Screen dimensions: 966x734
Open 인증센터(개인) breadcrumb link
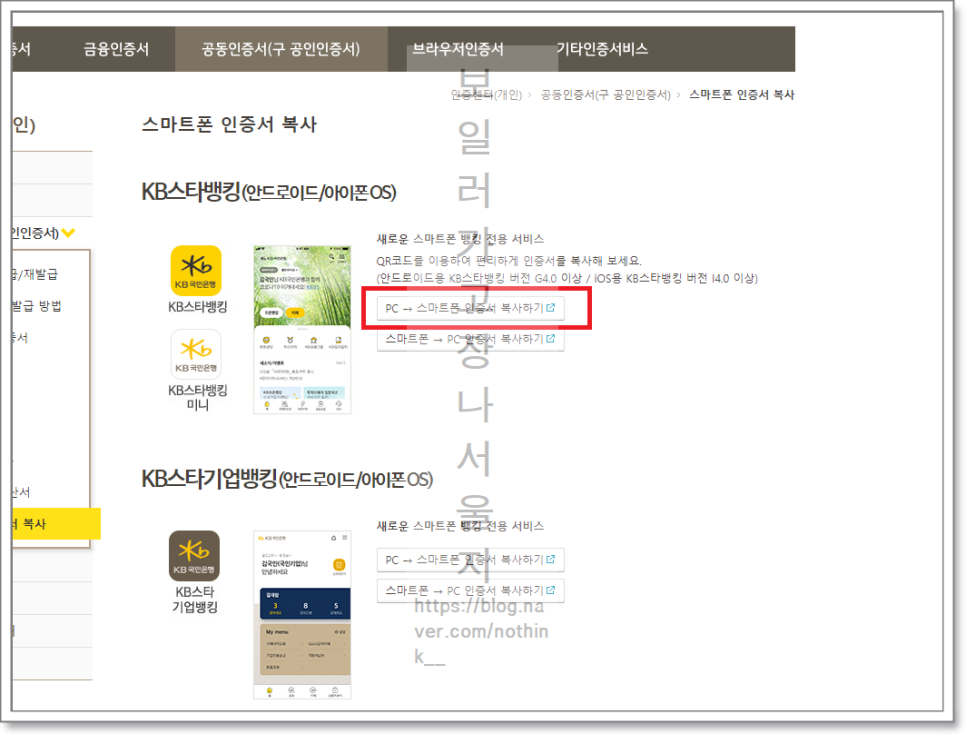(x=486, y=95)
